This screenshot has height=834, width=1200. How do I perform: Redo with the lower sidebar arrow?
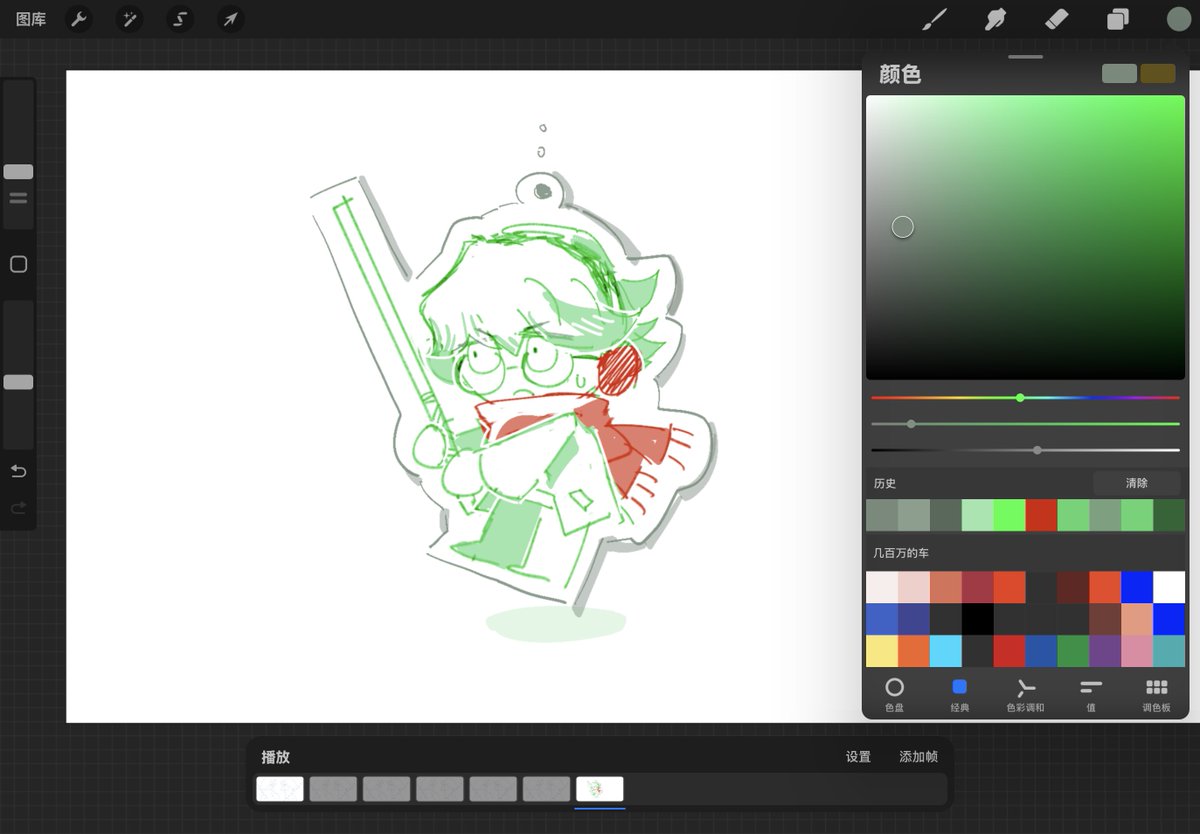[x=18, y=509]
